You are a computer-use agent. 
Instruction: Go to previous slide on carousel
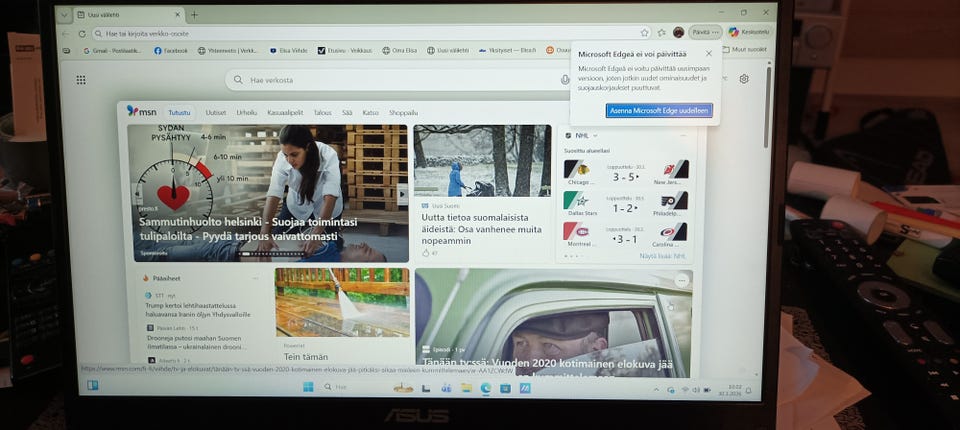(137, 194)
